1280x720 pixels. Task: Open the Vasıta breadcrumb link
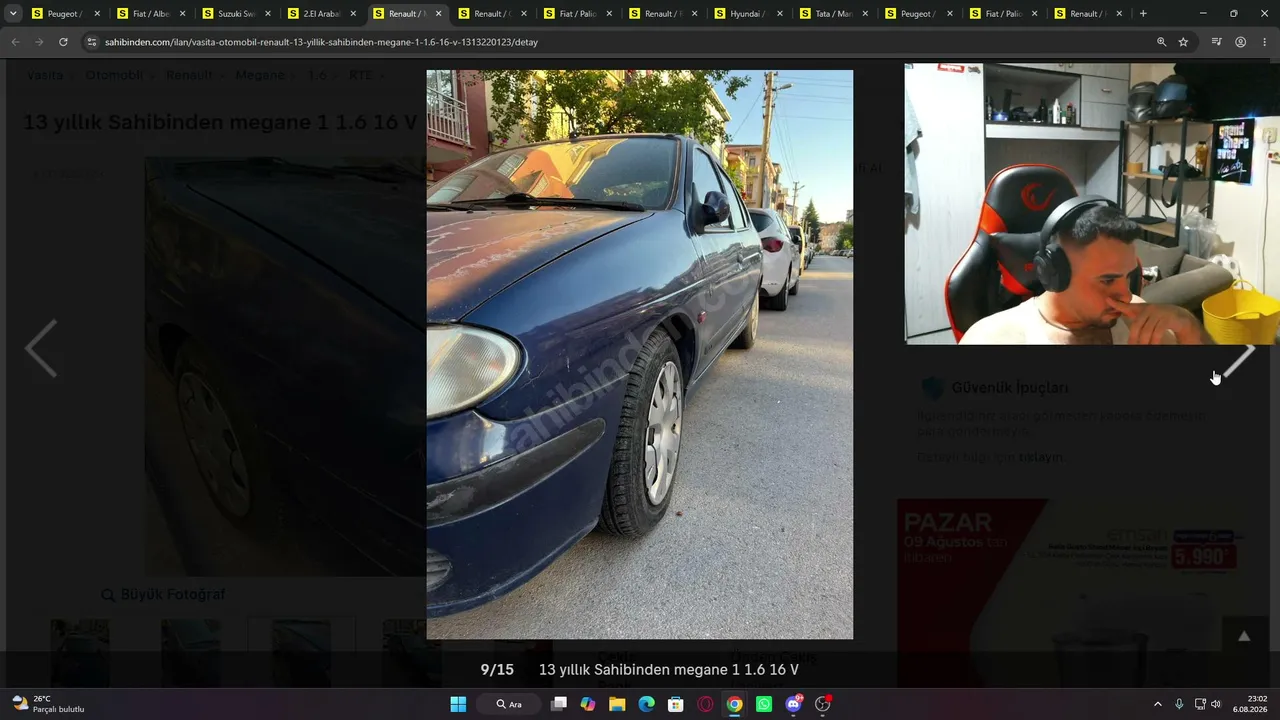coord(45,75)
